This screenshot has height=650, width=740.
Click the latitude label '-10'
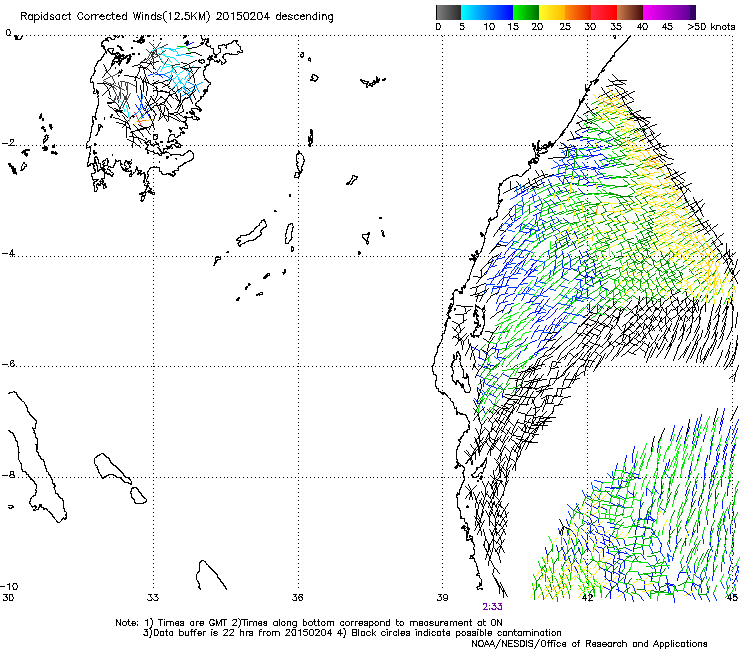[x=9, y=586]
